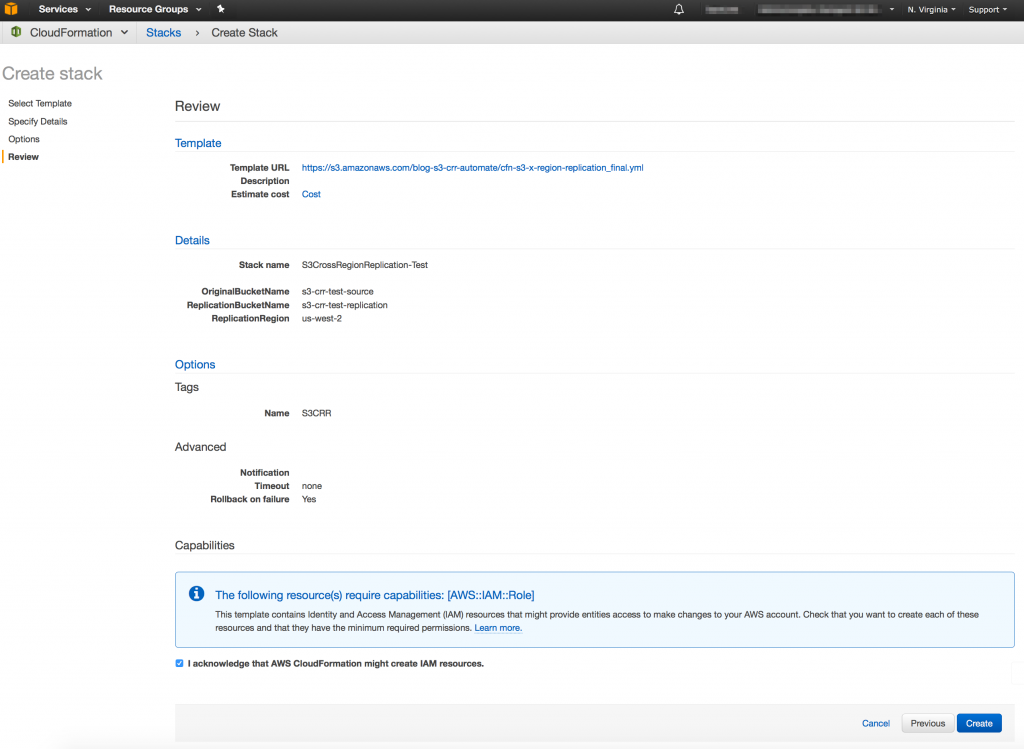Click the s3-crr-test-source value
Image resolution: width=1024 pixels, height=749 pixels.
click(338, 292)
